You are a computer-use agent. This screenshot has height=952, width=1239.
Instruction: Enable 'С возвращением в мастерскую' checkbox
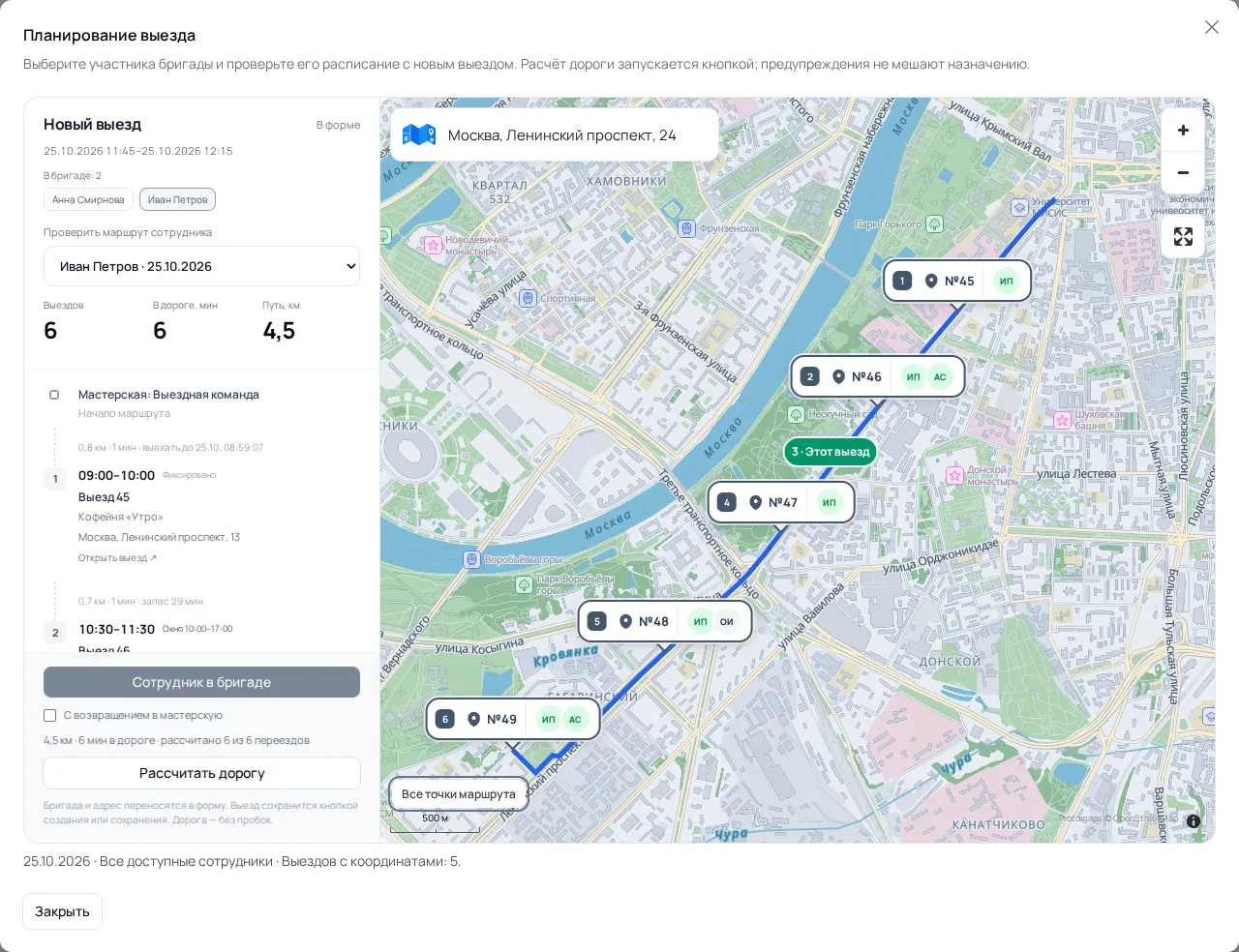pos(50,716)
